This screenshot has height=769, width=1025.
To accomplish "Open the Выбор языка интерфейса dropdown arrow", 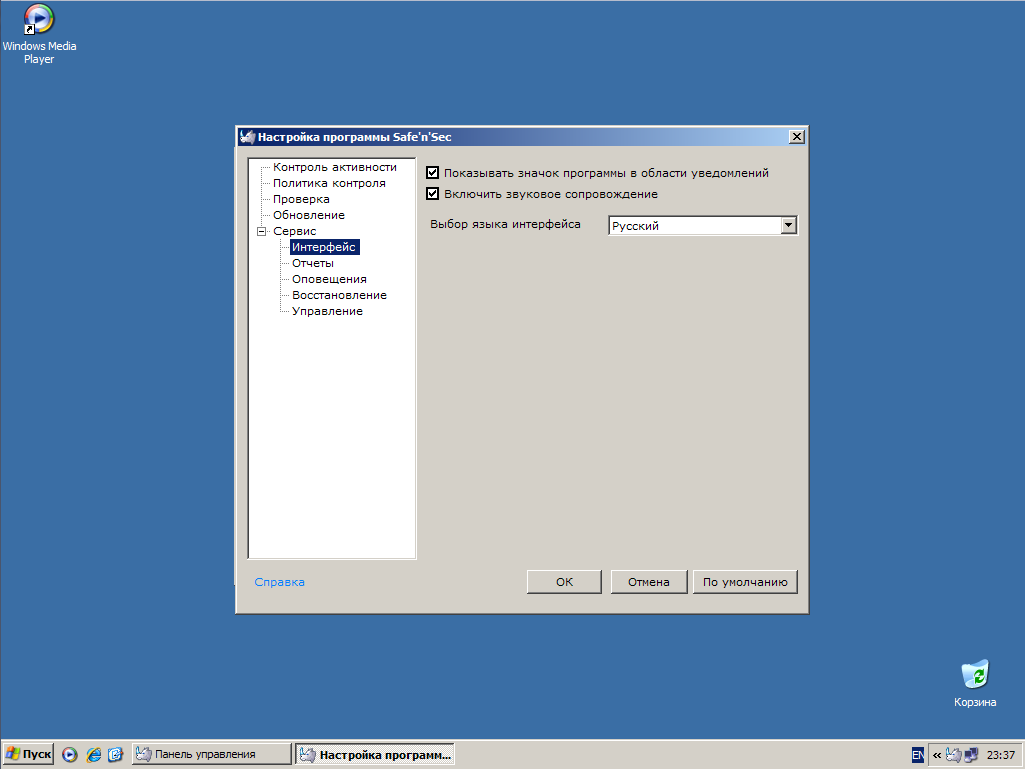I will coord(788,226).
